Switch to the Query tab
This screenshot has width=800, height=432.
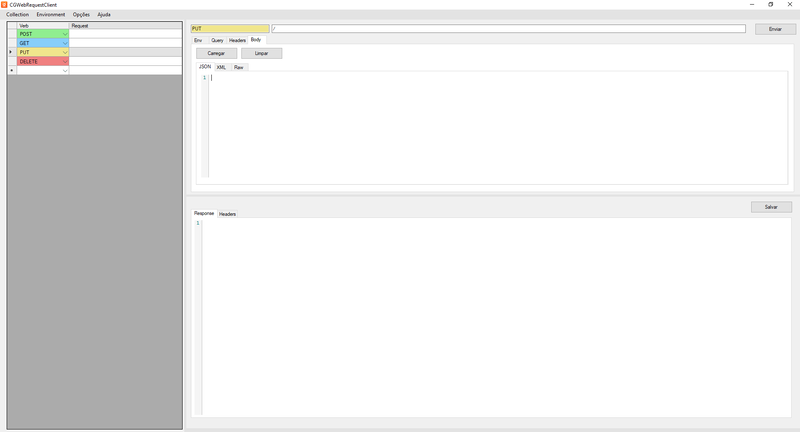217,40
